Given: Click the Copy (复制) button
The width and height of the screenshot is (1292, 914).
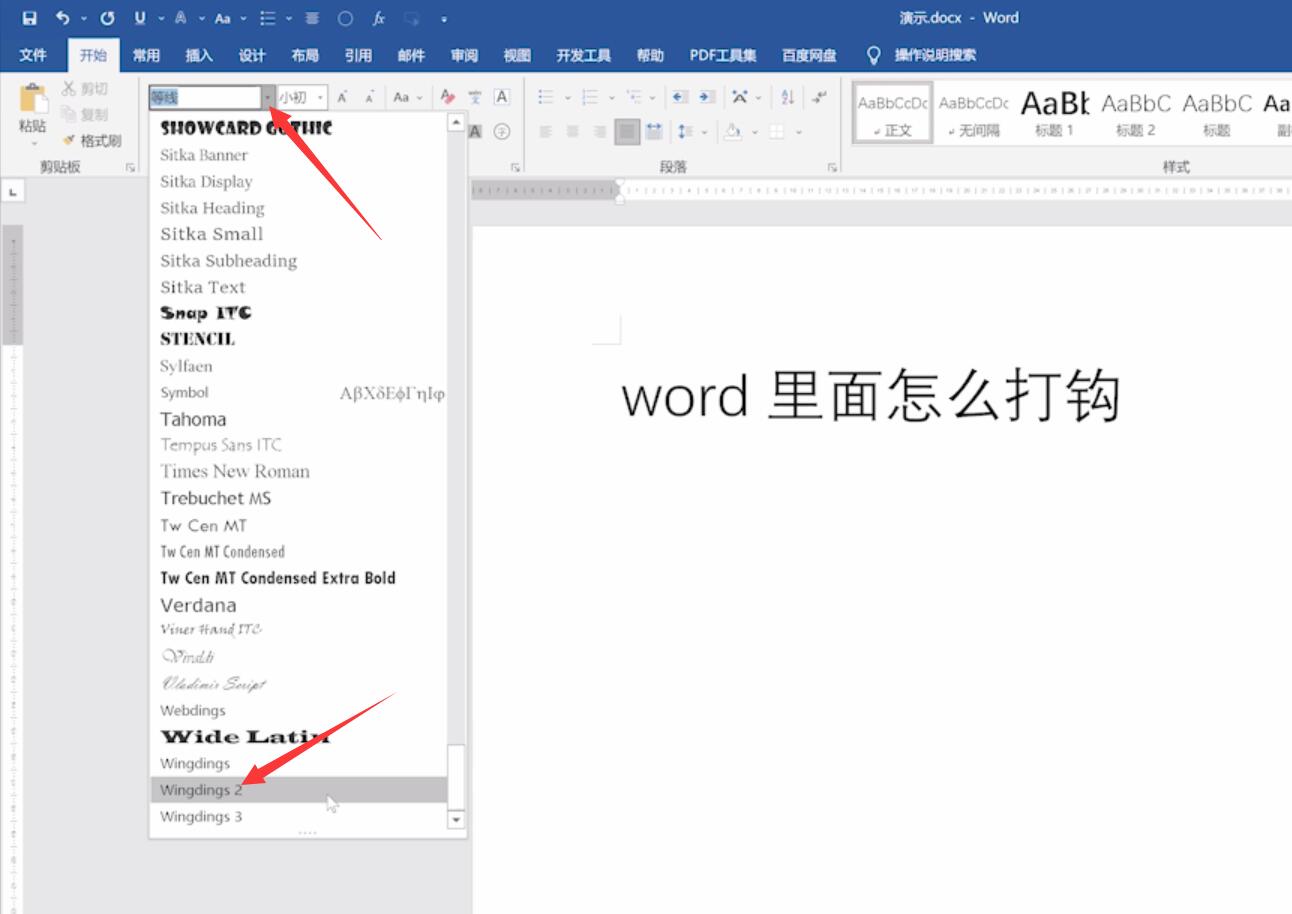Looking at the screenshot, I should point(84,115).
